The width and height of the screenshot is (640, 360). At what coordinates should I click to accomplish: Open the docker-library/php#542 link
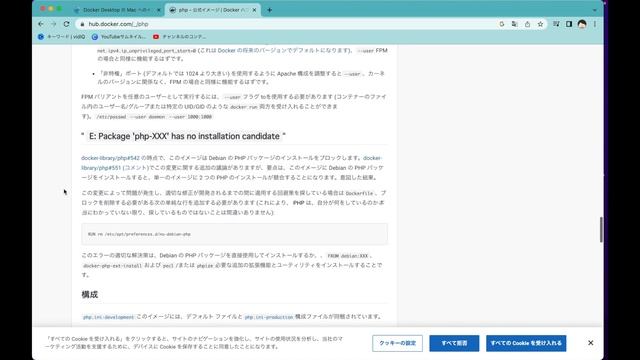point(110,158)
